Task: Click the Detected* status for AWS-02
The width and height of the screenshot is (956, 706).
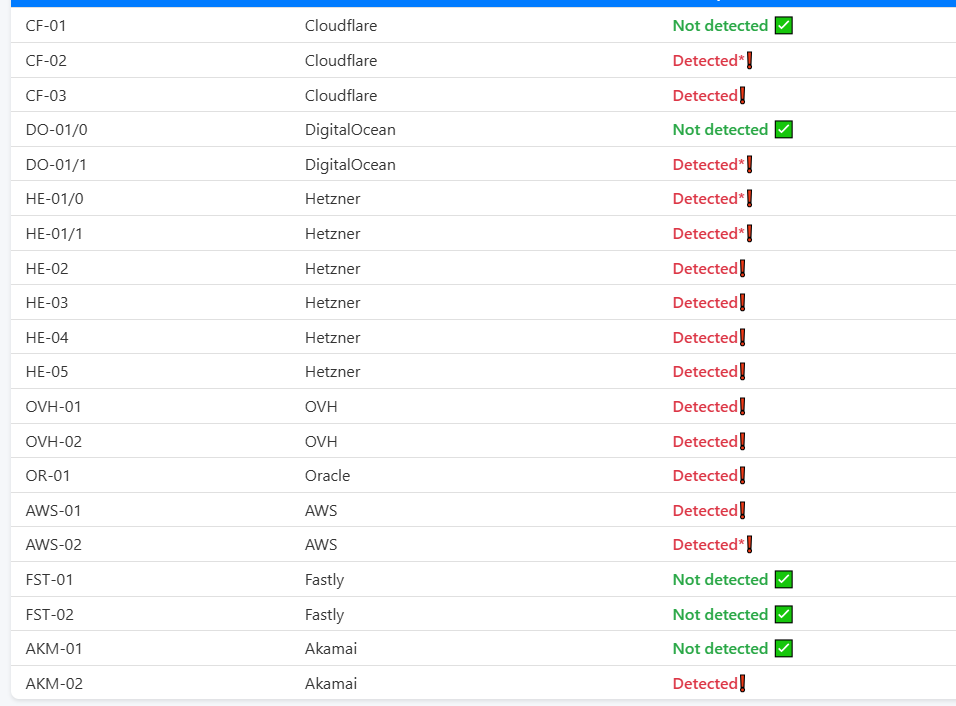Action: click(x=708, y=545)
